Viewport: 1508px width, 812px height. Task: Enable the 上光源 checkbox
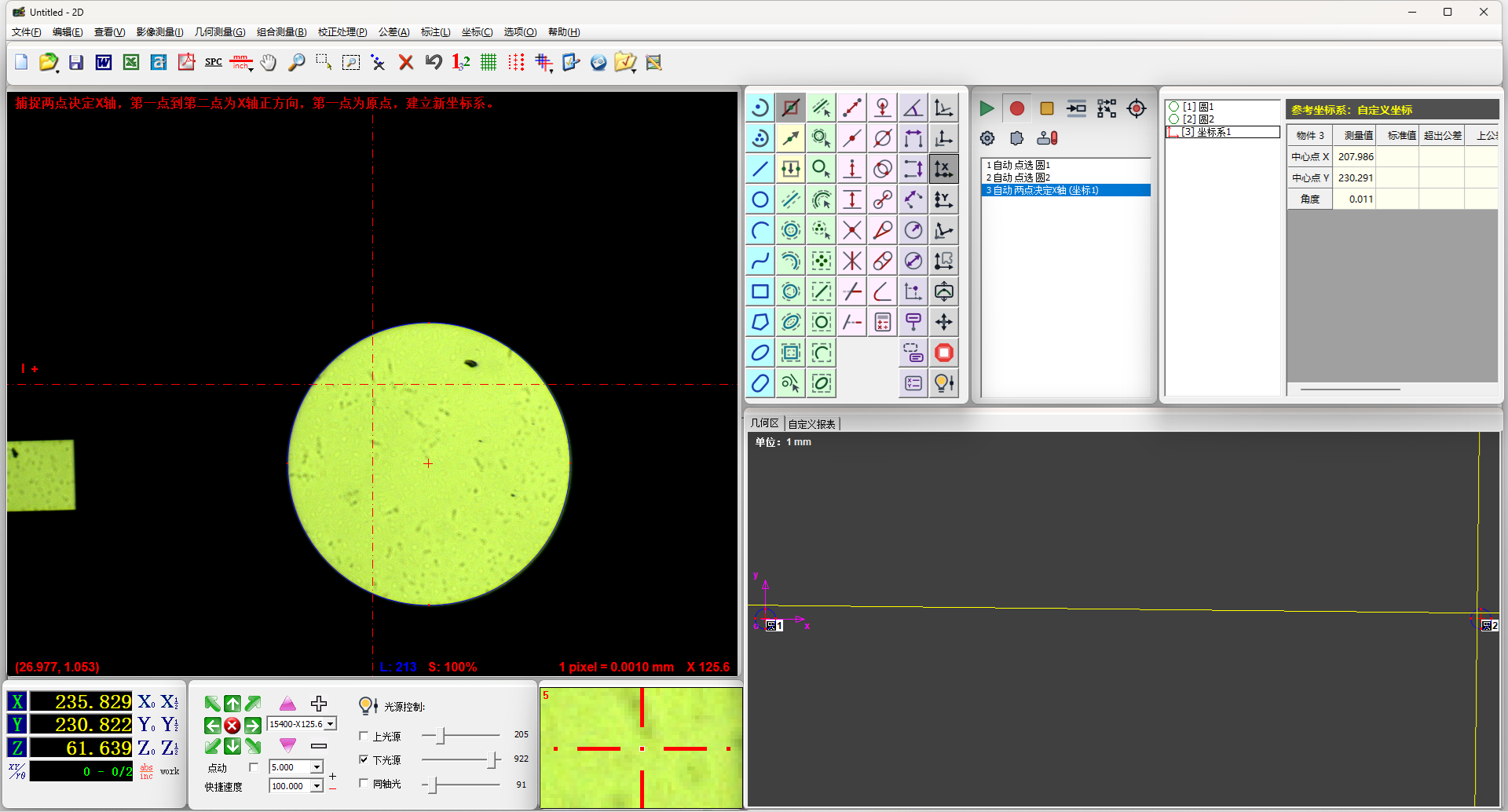(364, 736)
